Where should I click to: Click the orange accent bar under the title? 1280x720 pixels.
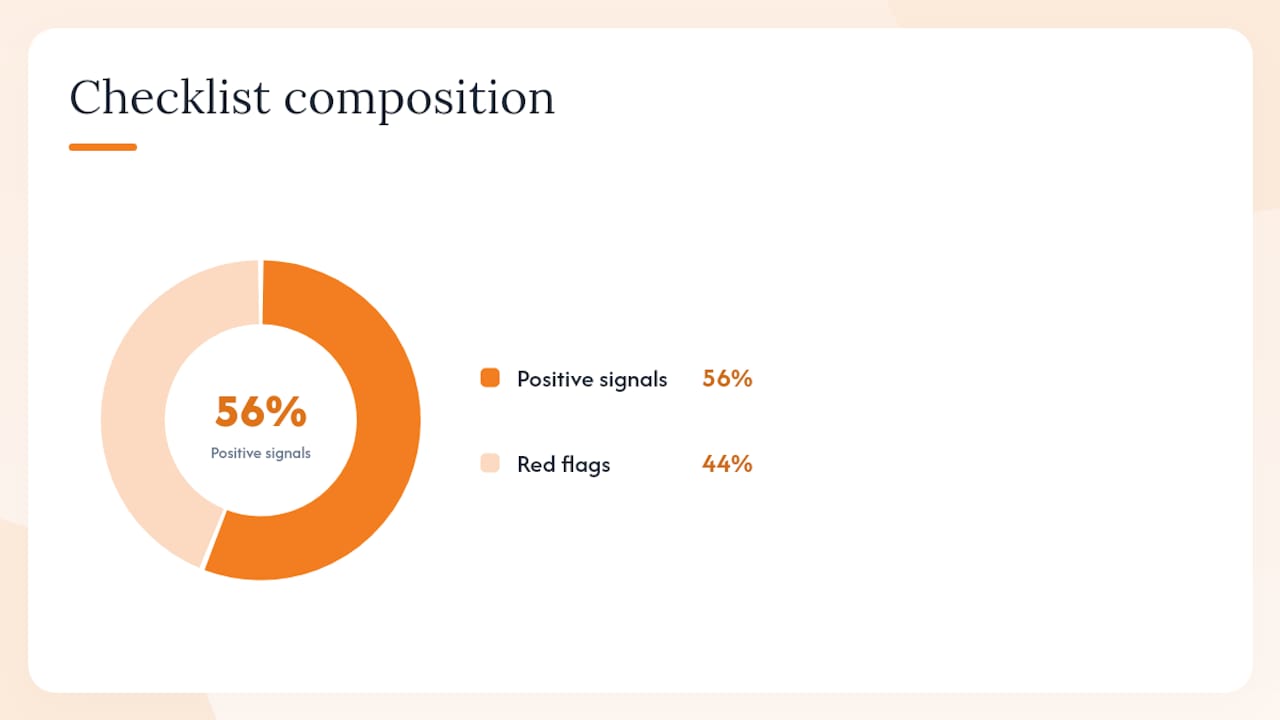[x=103, y=147]
